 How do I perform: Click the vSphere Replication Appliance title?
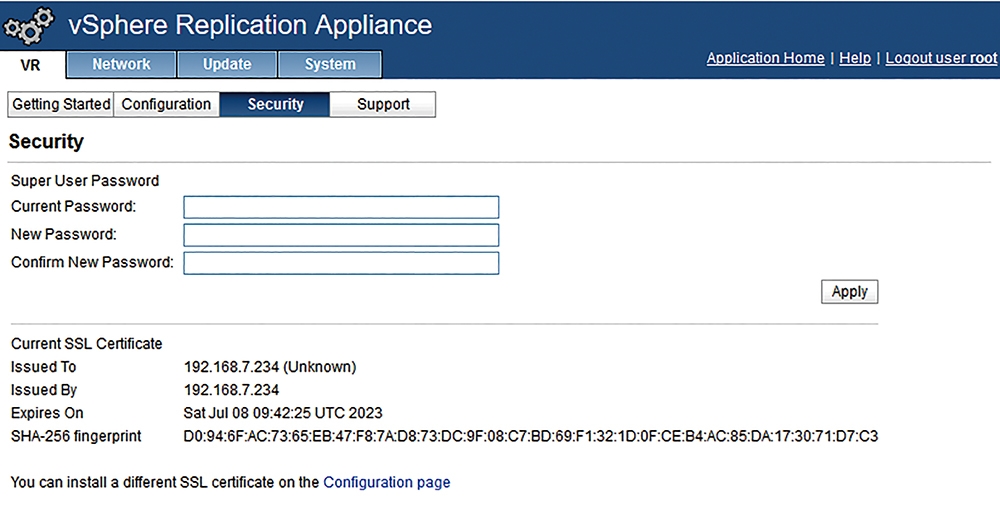click(x=250, y=25)
